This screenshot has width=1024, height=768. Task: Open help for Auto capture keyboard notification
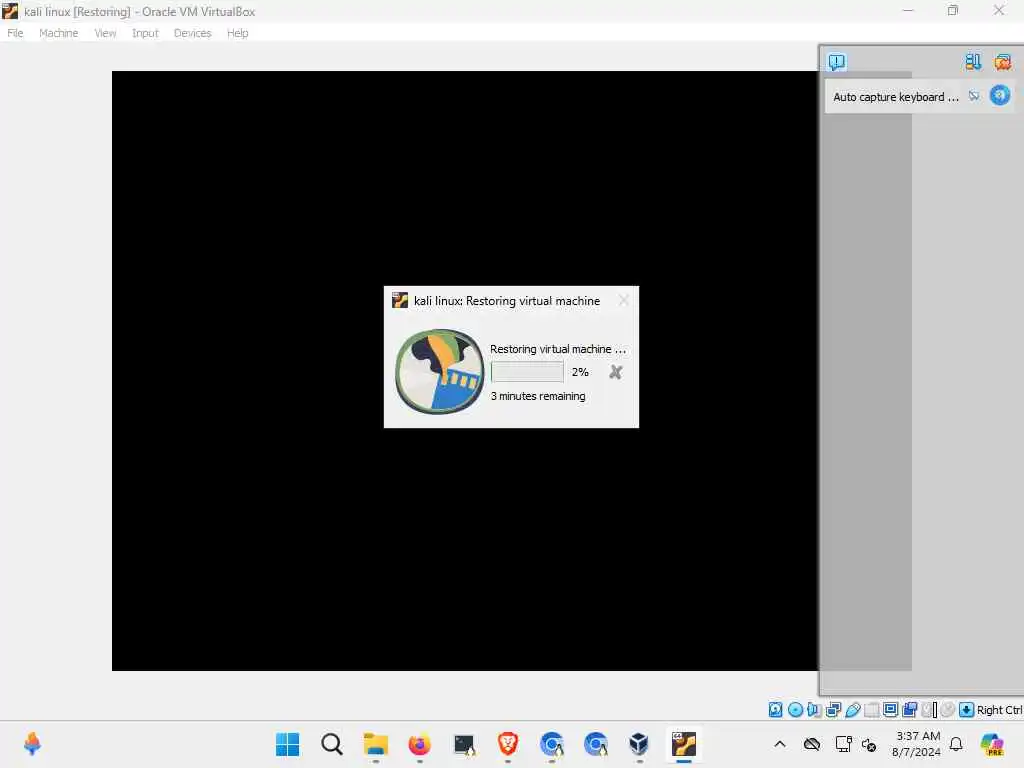1000,95
